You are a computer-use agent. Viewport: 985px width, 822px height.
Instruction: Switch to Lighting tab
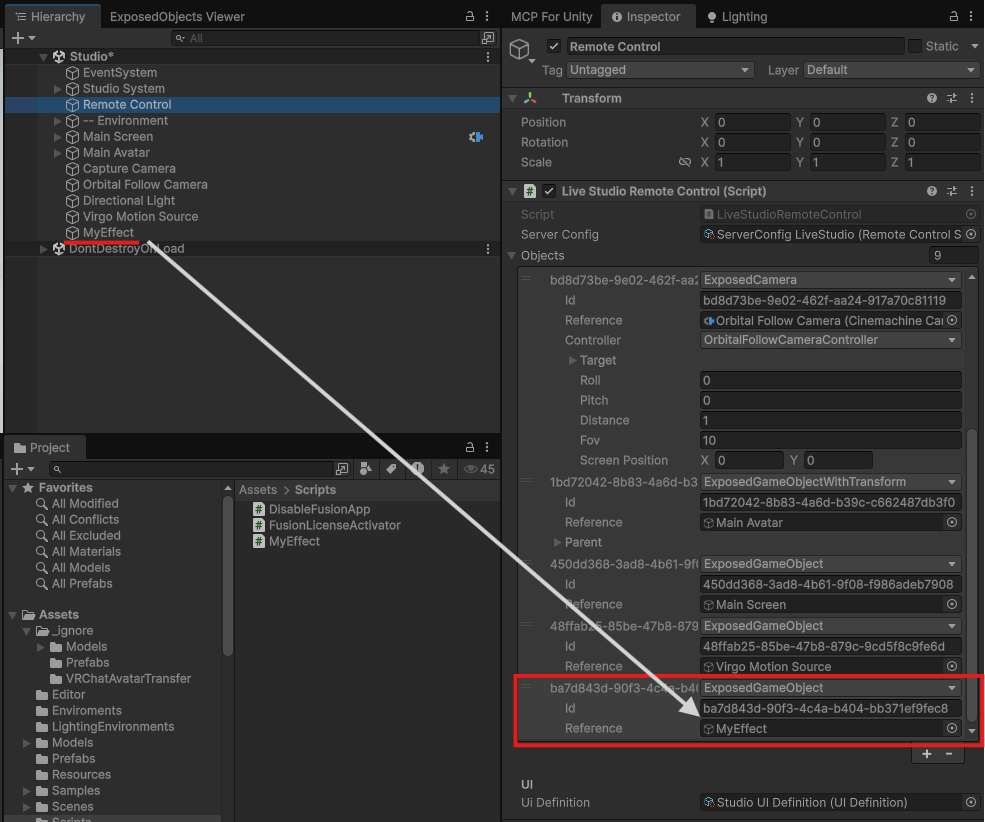pyautogui.click(x=737, y=17)
